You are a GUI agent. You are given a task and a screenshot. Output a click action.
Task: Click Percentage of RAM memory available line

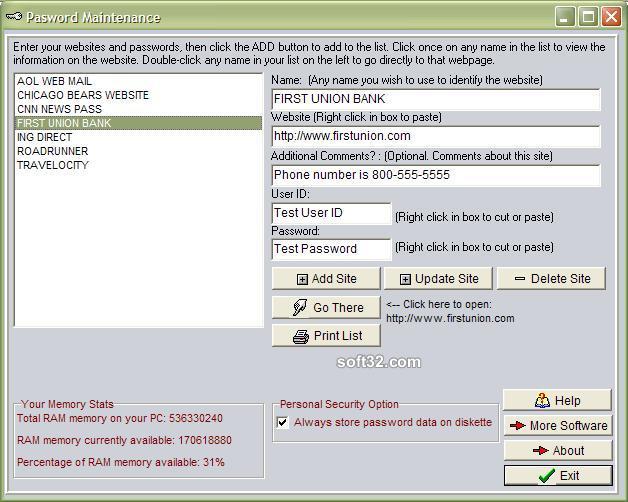pyautogui.click(x=121, y=462)
